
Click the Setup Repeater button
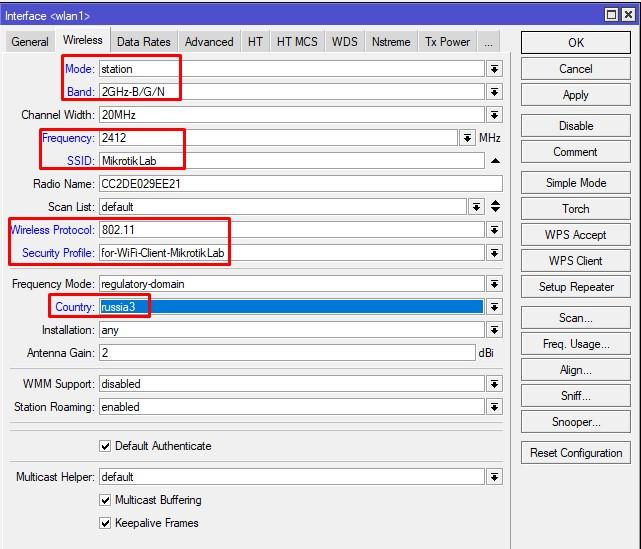click(575, 287)
